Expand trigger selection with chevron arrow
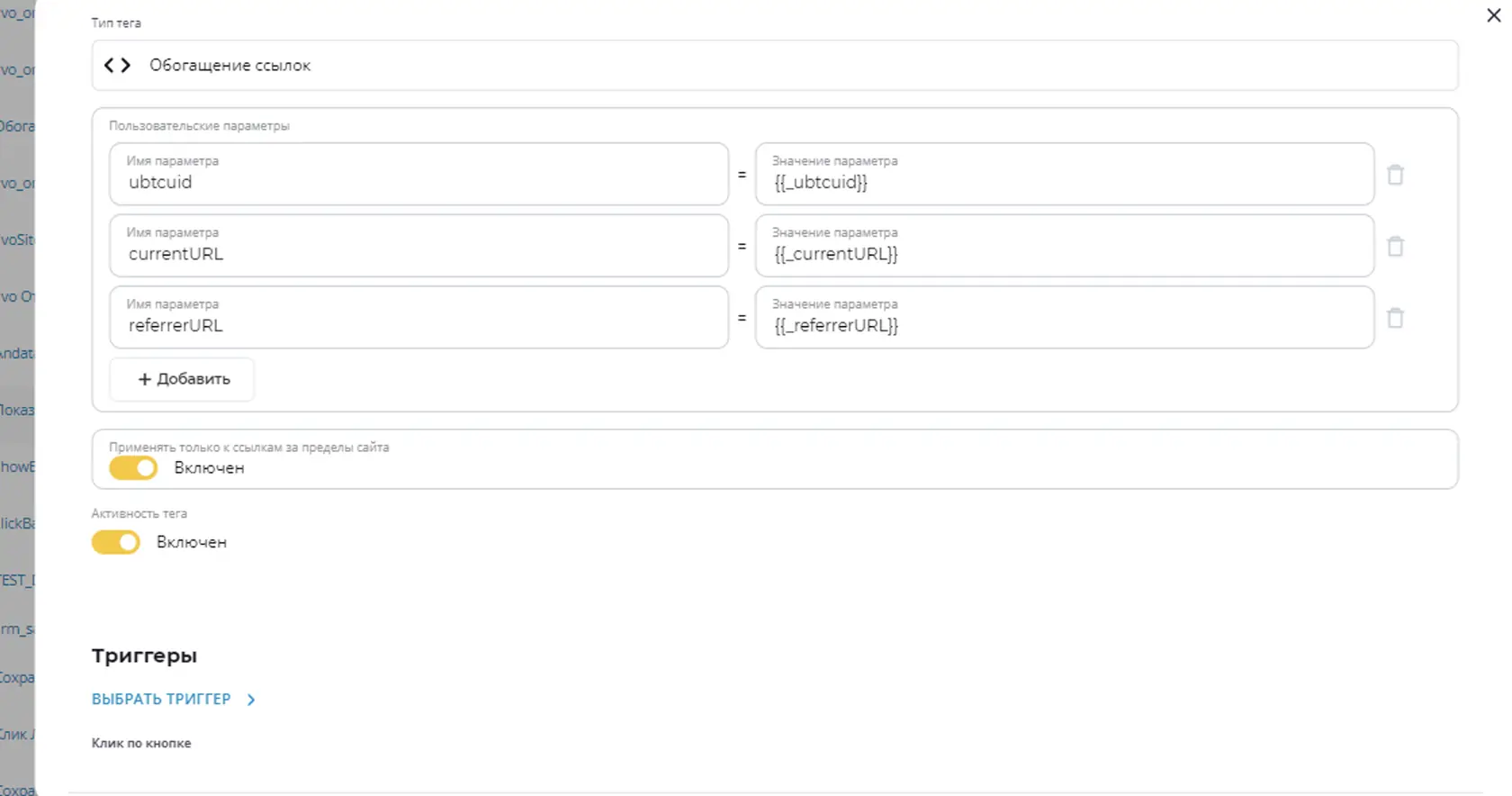The width and height of the screenshot is (1512, 796). pyautogui.click(x=251, y=700)
